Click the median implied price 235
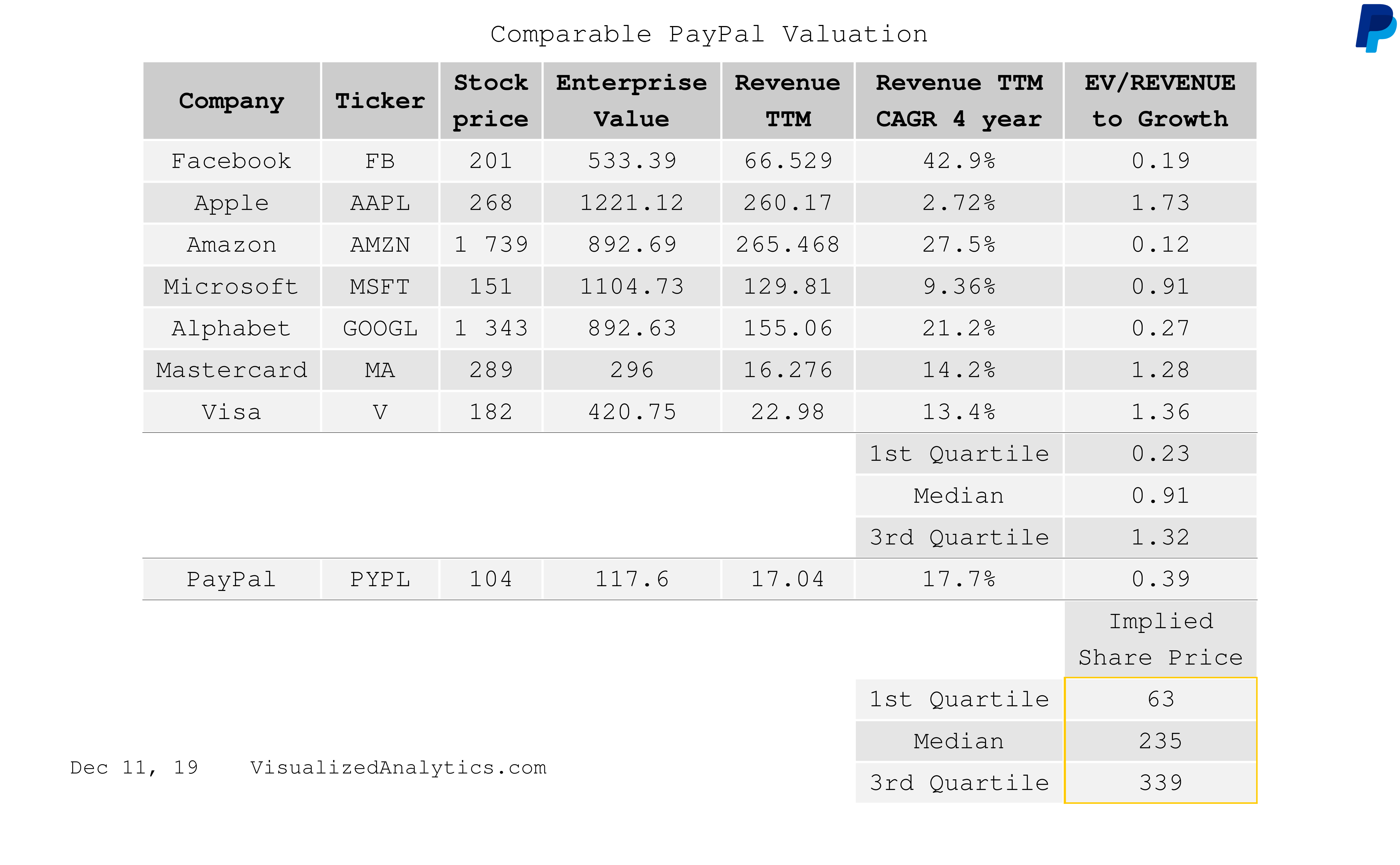Image resolution: width=1400 pixels, height=865 pixels. click(1160, 742)
